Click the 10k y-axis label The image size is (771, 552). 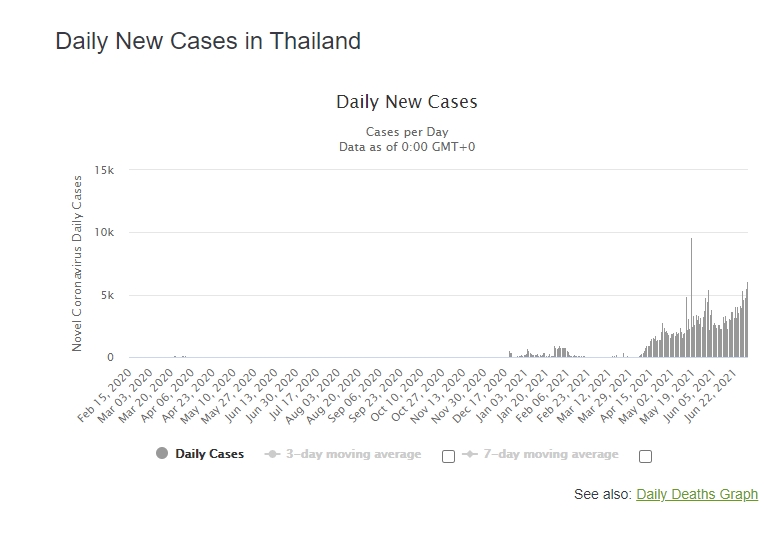click(105, 233)
